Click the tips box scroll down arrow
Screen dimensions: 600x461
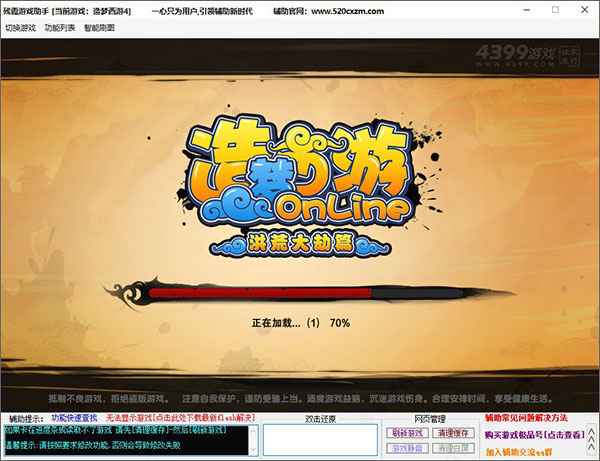(253, 450)
